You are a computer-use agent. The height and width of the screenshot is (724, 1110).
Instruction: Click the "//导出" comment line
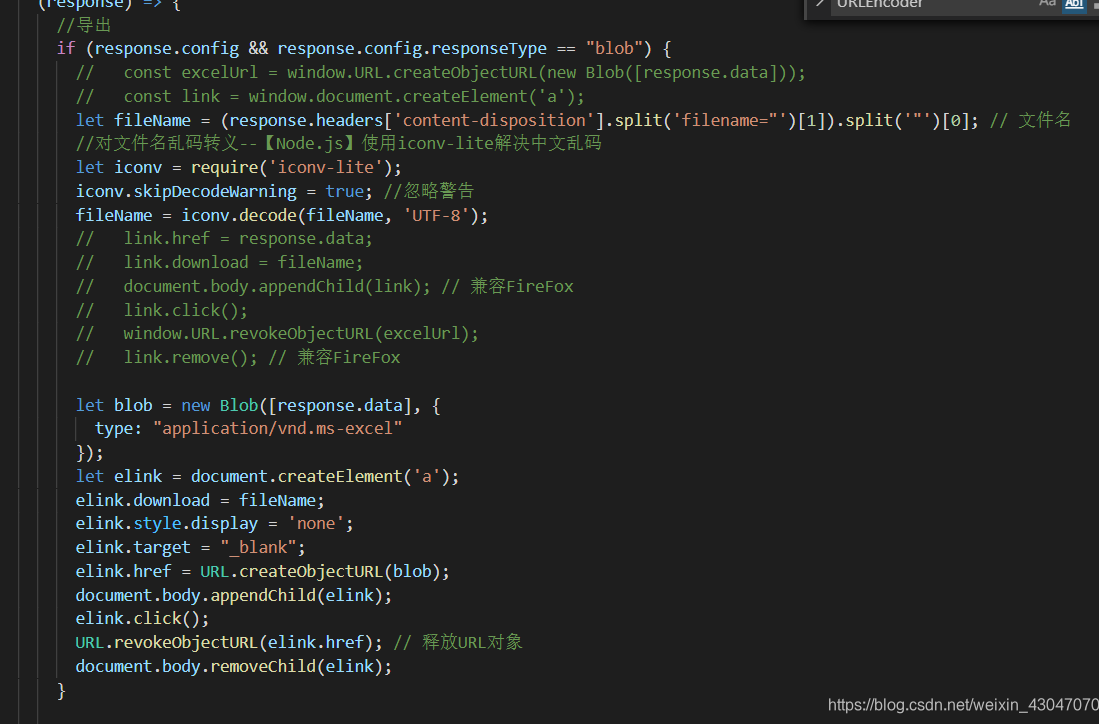point(84,25)
